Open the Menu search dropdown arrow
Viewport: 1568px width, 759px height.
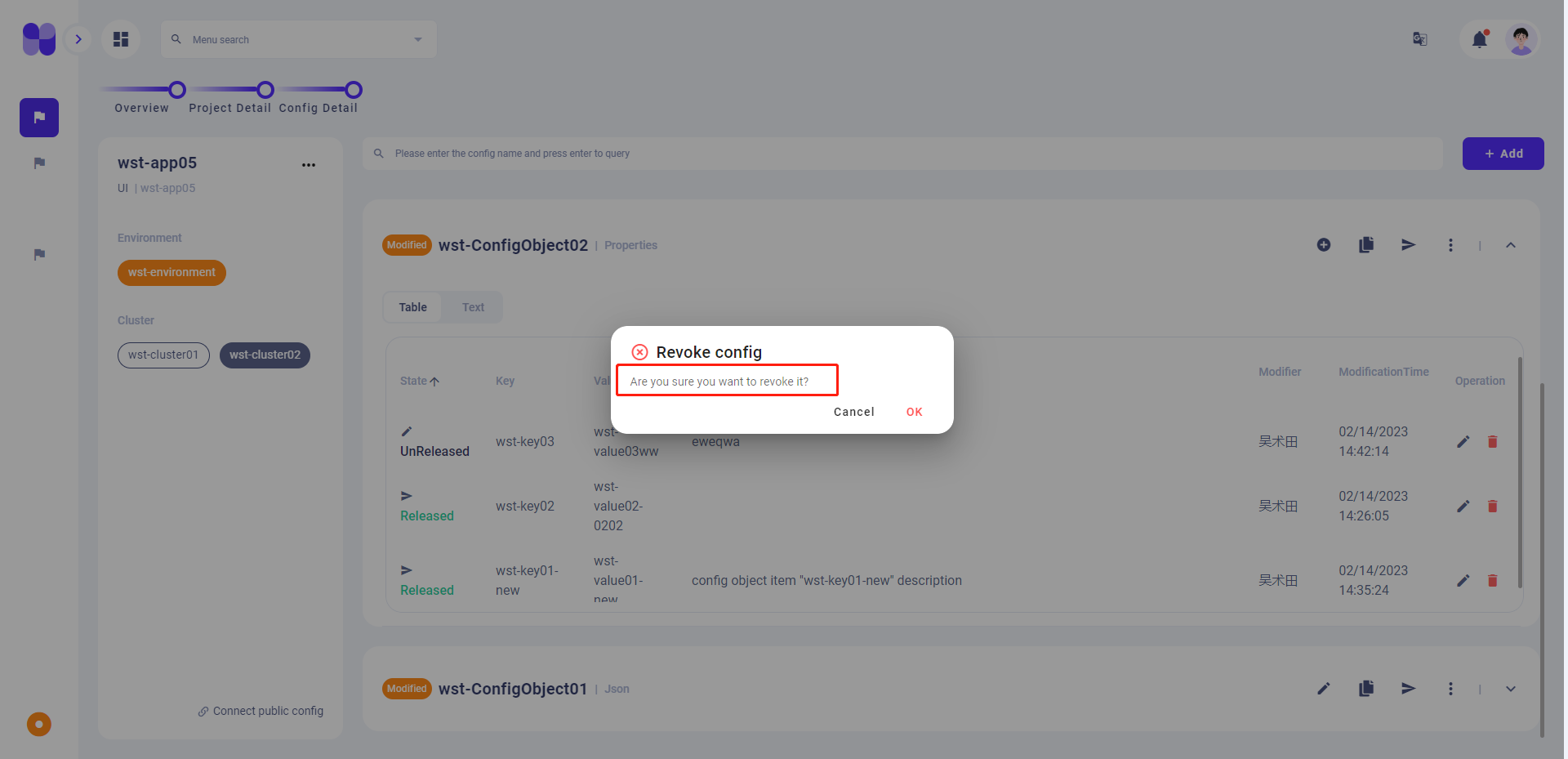click(418, 39)
